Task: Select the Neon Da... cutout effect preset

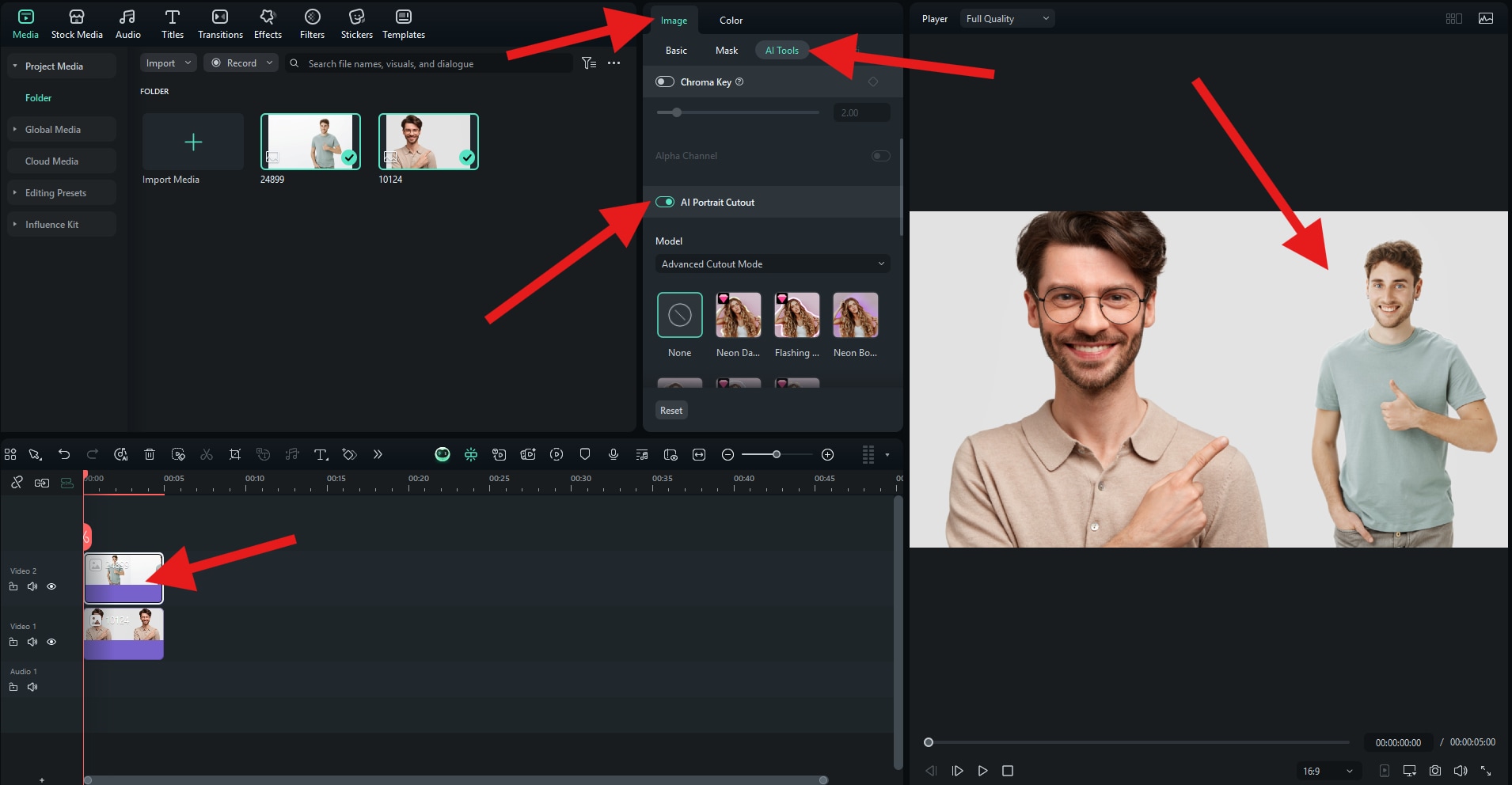Action: 738,315
